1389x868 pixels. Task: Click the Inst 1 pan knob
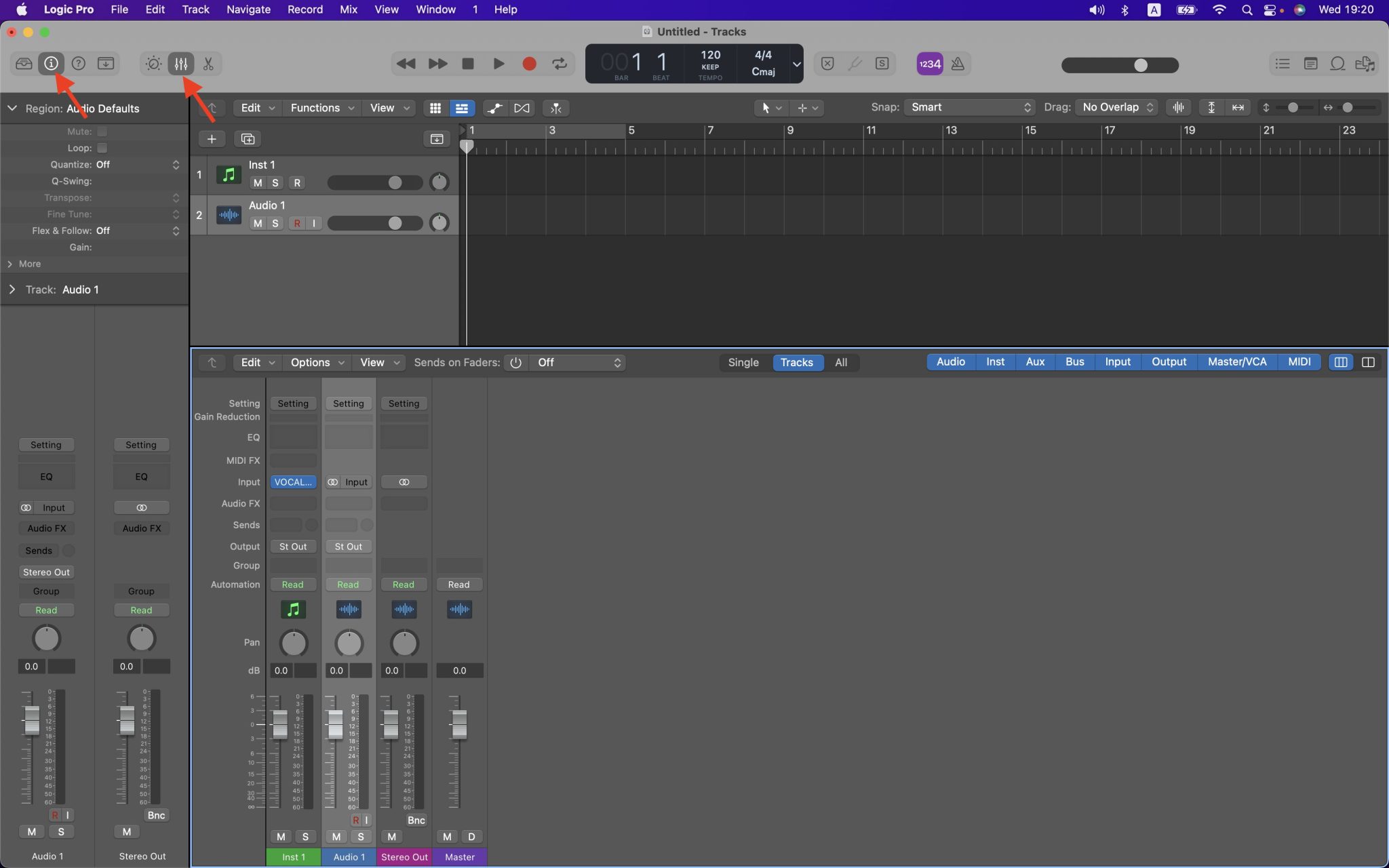293,643
